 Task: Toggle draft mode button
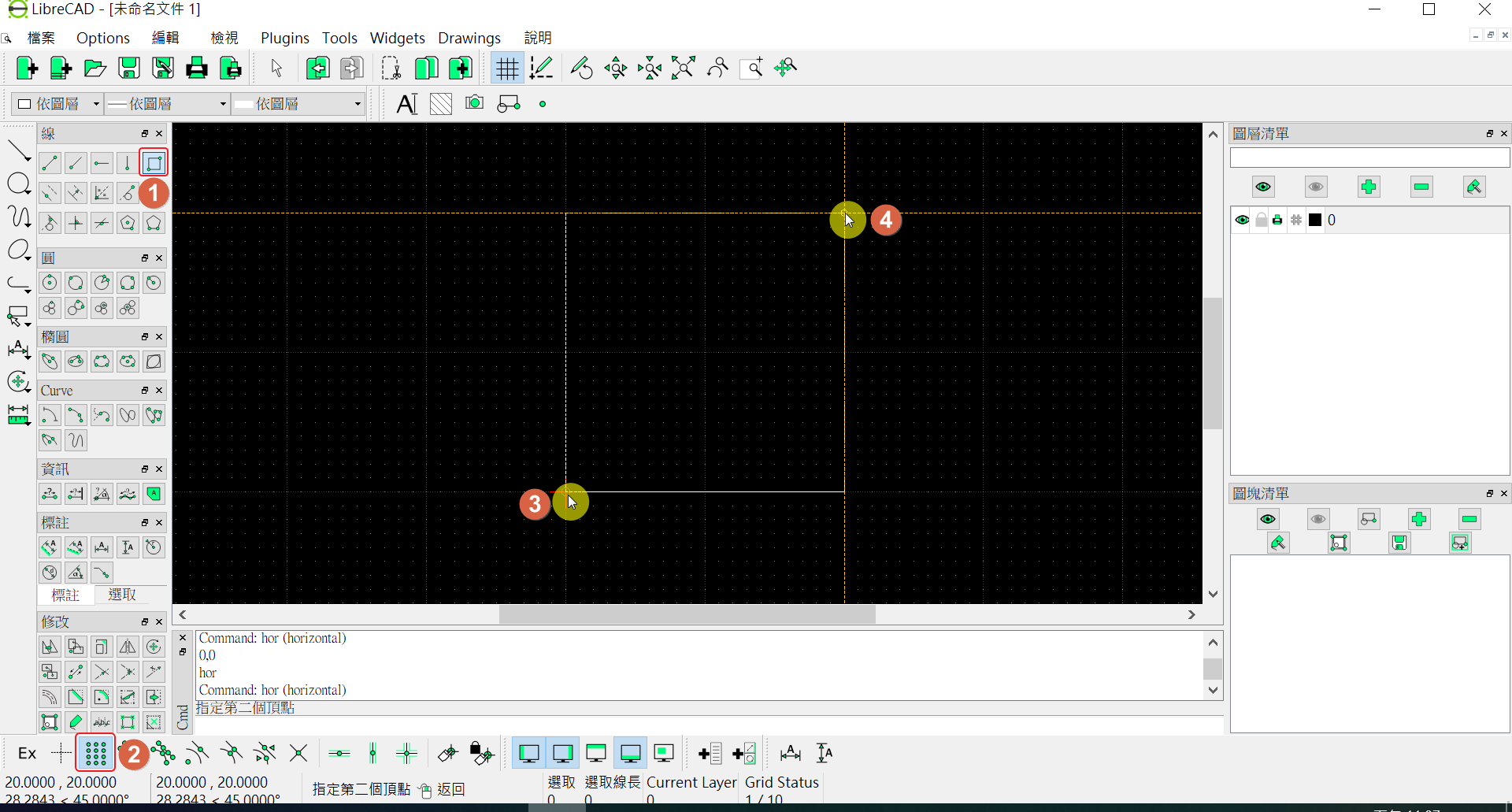[542, 69]
